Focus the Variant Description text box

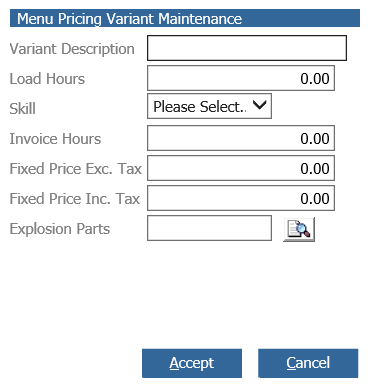pos(247,48)
